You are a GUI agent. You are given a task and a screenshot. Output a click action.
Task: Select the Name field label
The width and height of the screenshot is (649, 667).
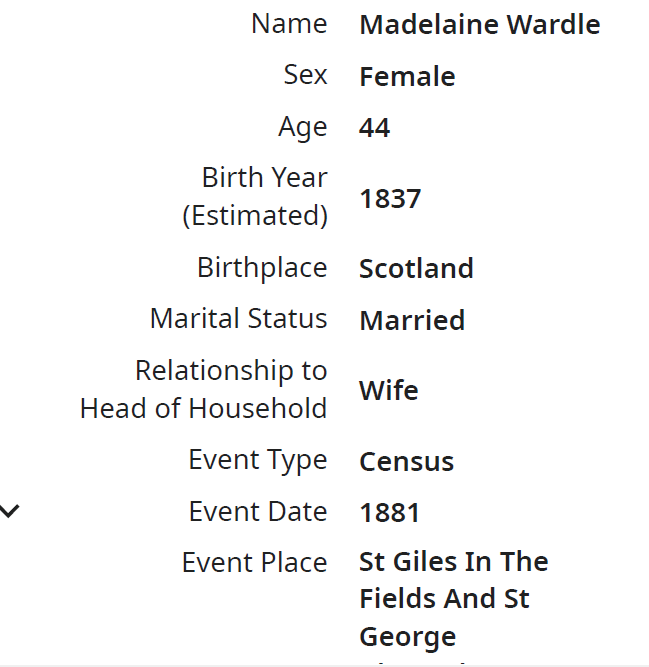[289, 24]
